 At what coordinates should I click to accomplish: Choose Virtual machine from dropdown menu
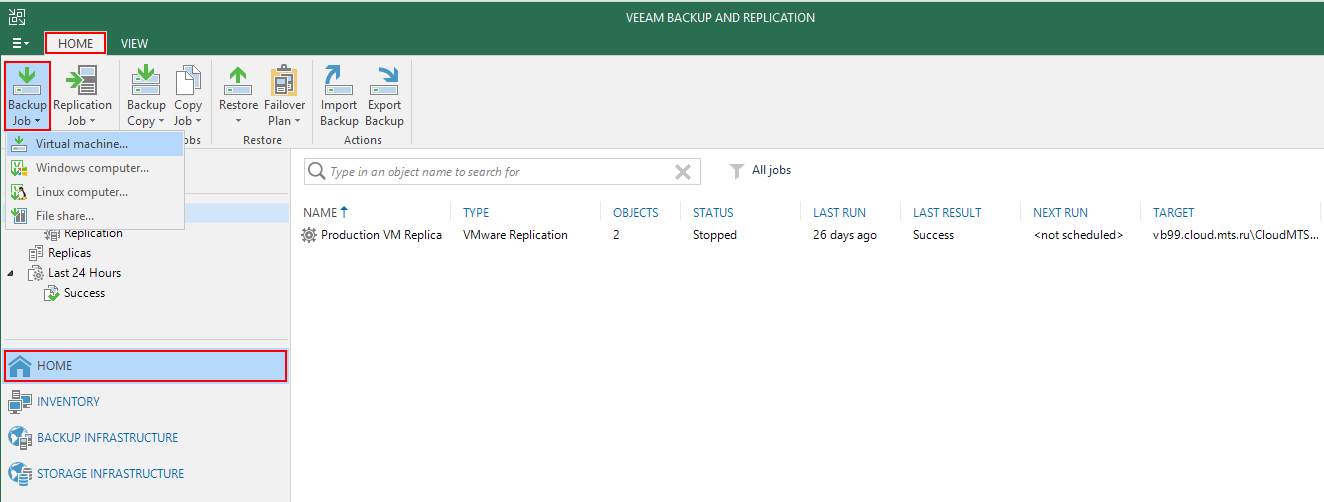[81, 144]
